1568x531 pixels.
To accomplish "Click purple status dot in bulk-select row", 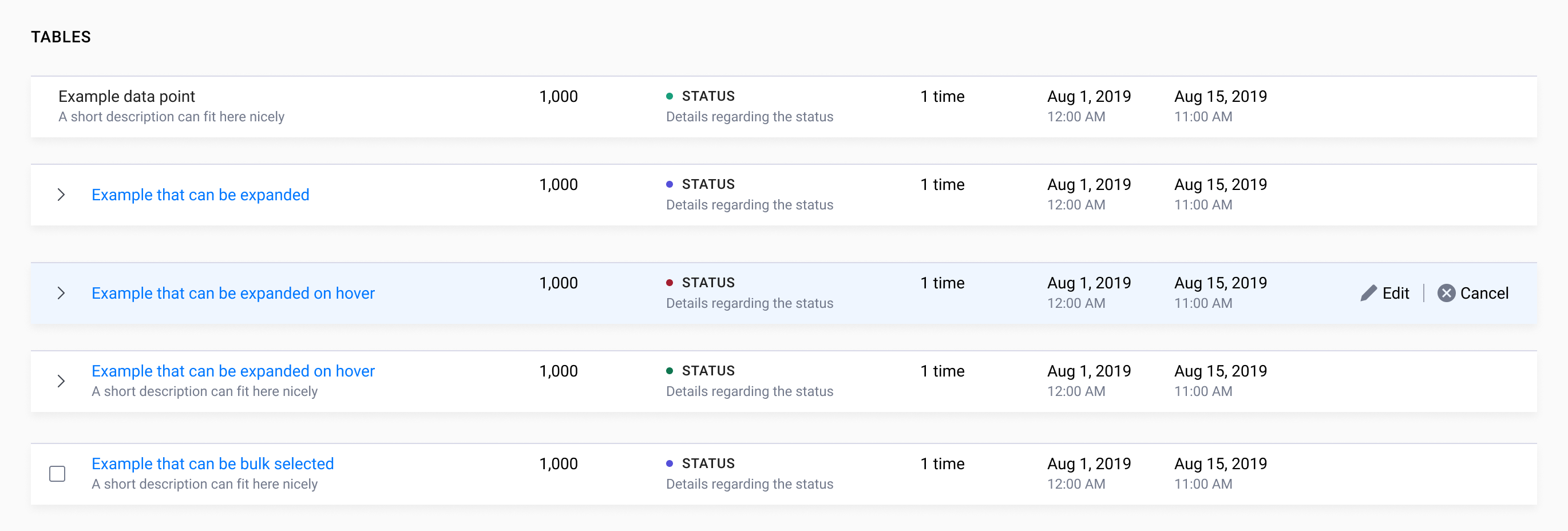I will click(670, 463).
